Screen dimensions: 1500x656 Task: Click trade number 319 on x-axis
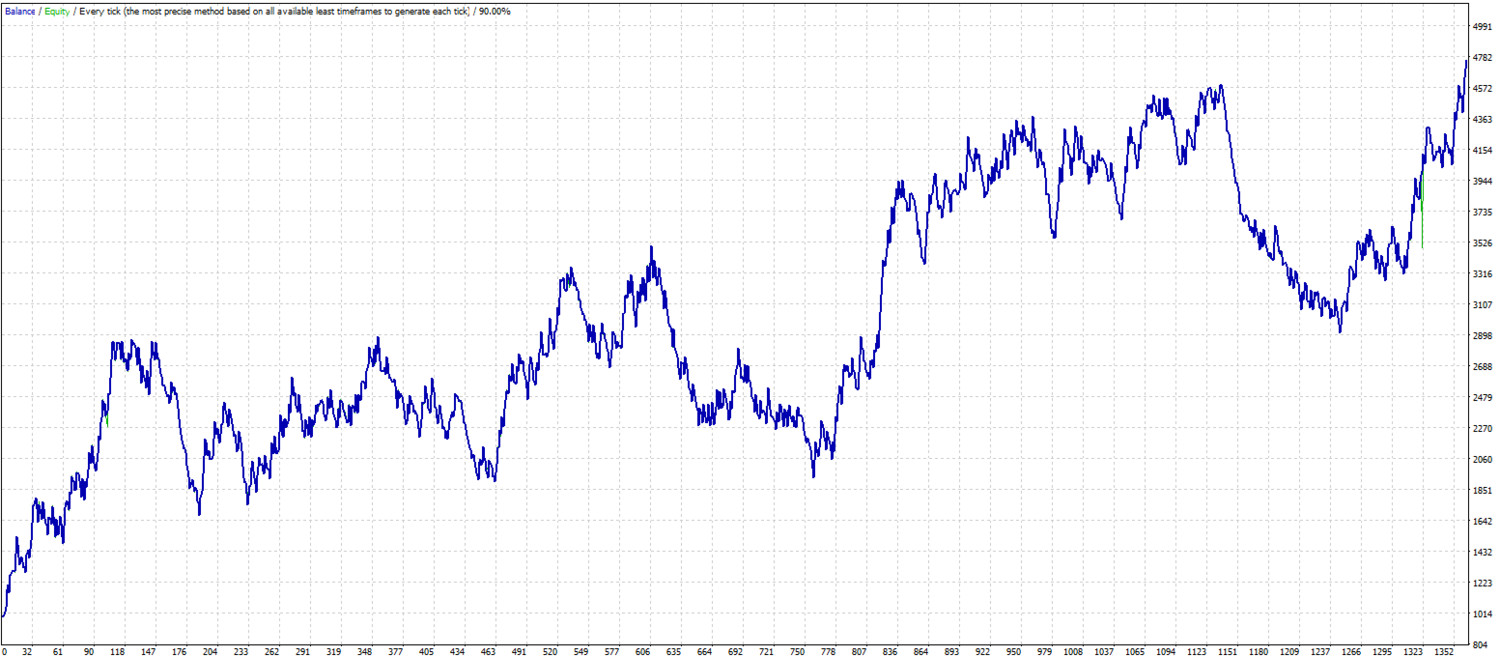point(333,650)
